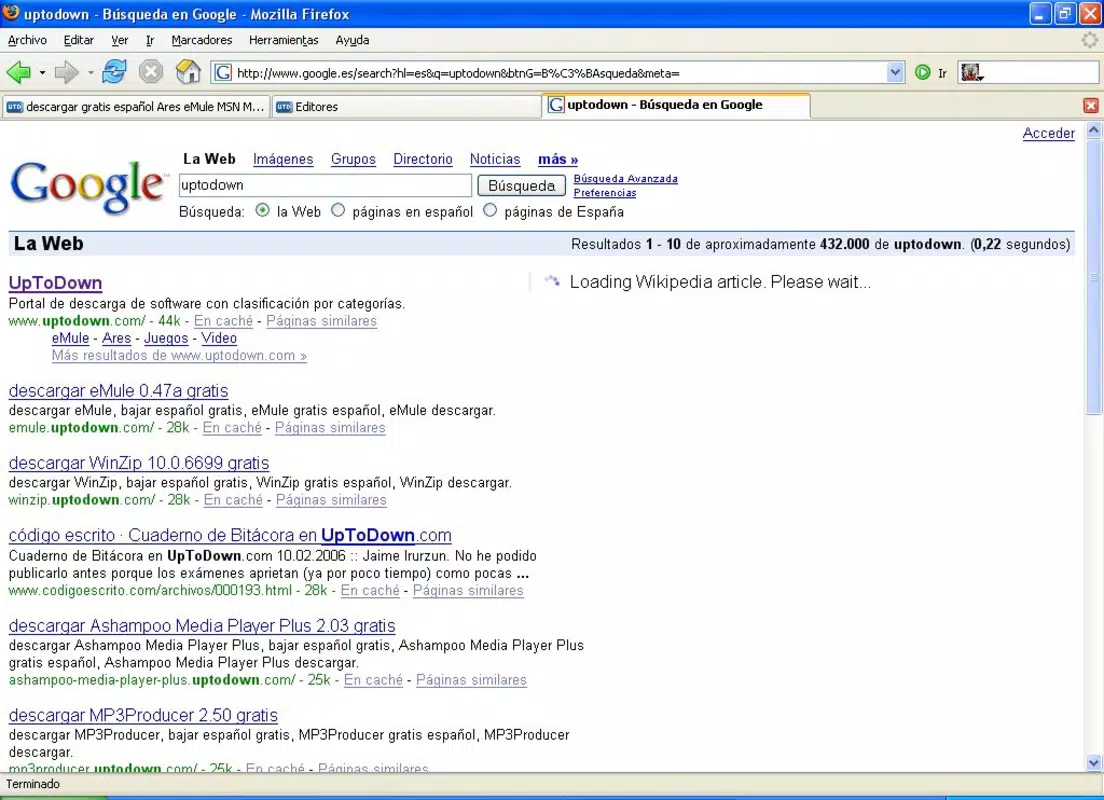
Task: Open the Preferencias link
Action: click(605, 193)
